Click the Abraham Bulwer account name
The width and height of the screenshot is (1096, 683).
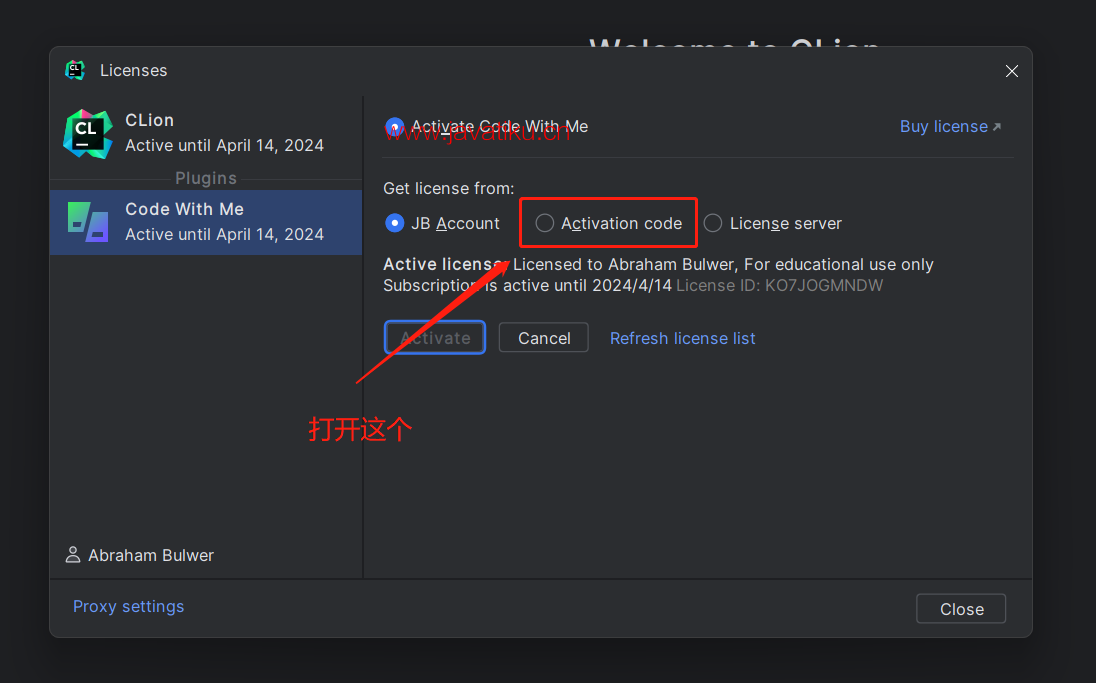pyautogui.click(x=151, y=555)
